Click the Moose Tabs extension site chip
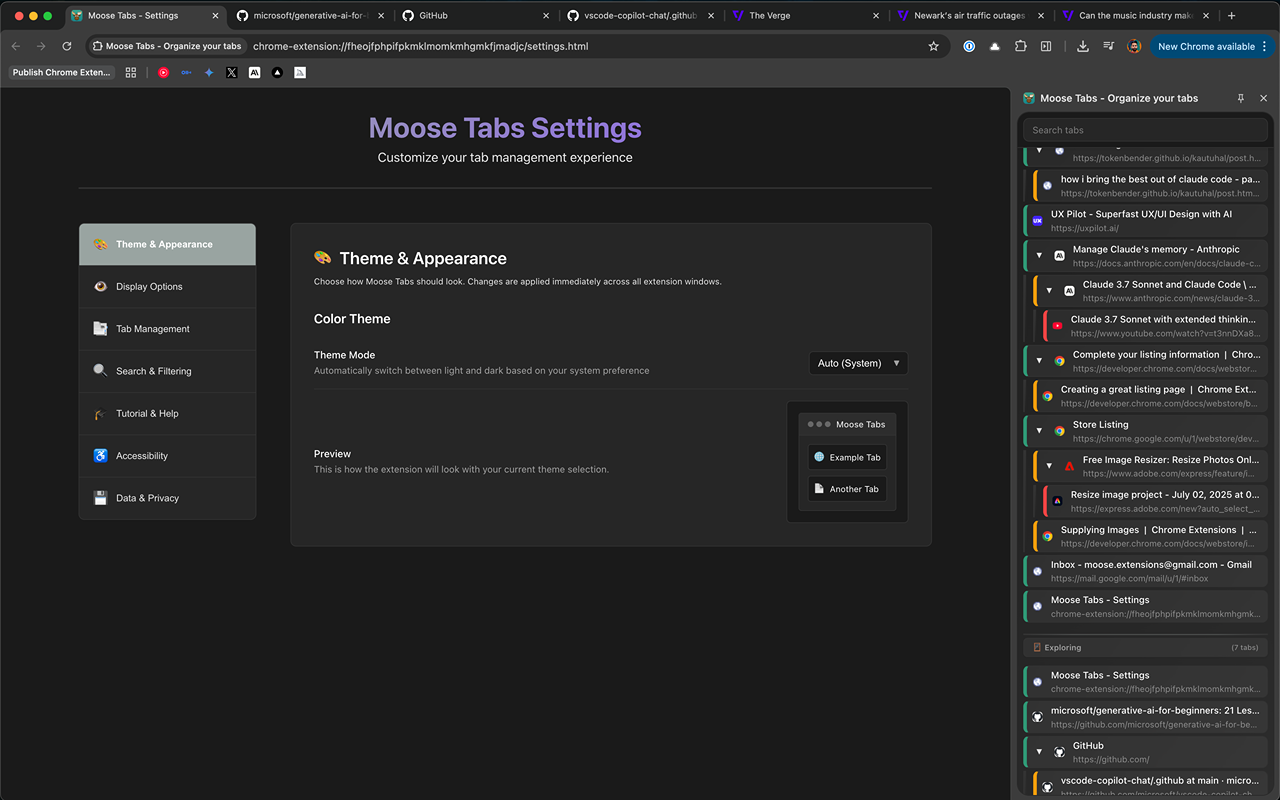 tap(168, 46)
